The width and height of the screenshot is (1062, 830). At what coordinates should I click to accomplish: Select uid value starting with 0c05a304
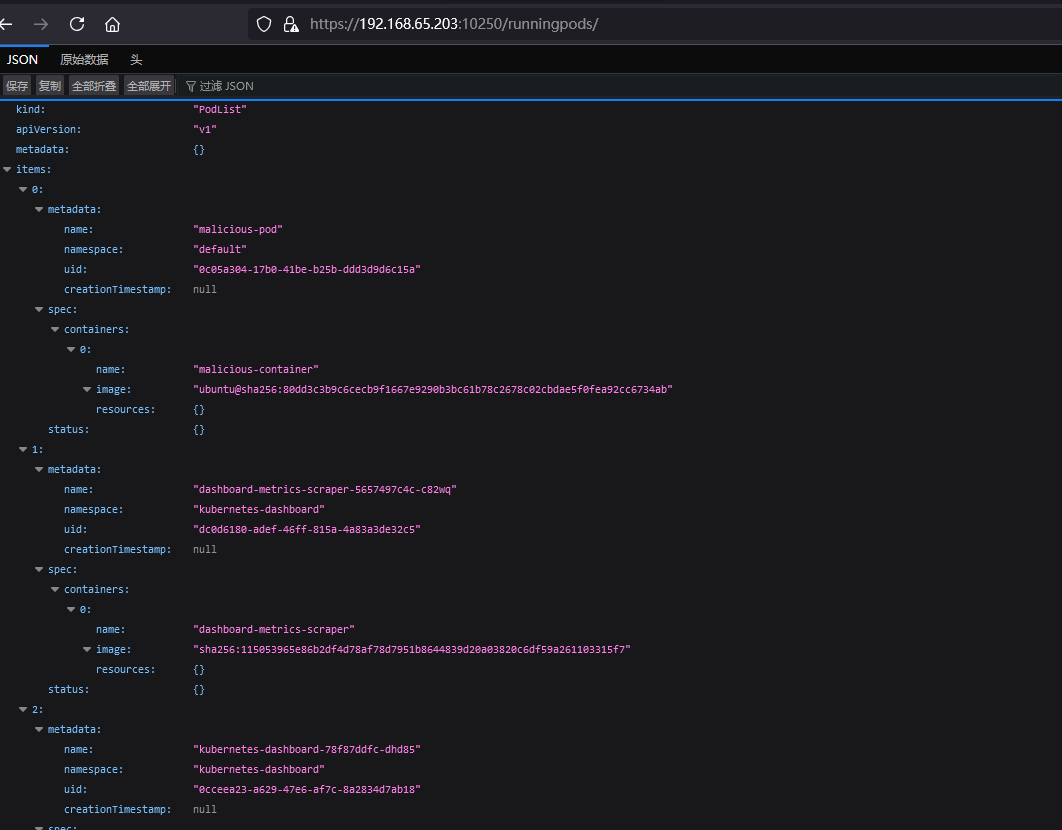pyautogui.click(x=307, y=270)
